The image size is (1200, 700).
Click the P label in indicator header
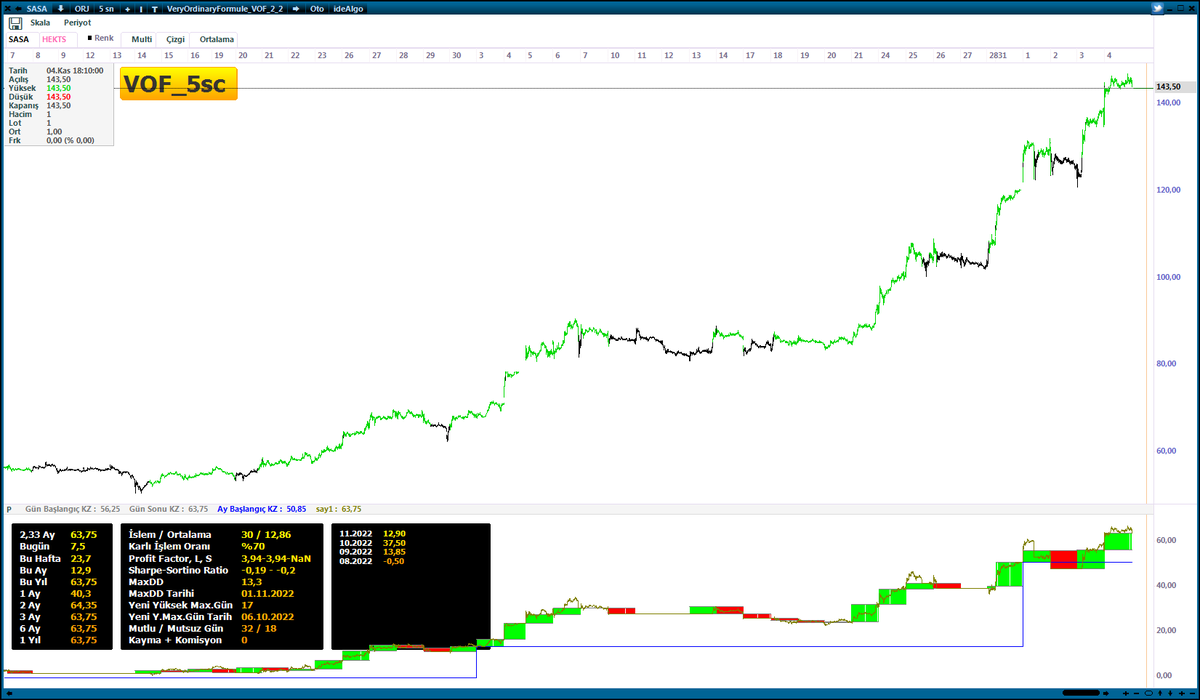[9, 509]
